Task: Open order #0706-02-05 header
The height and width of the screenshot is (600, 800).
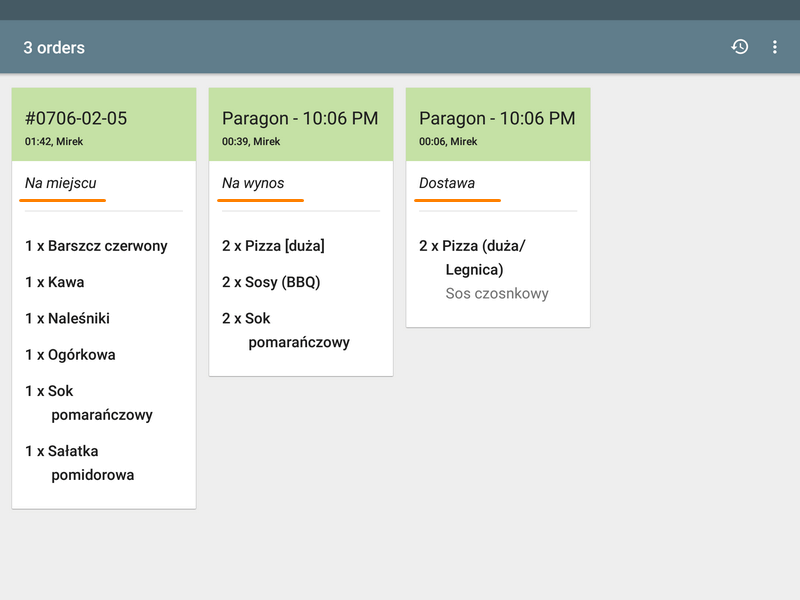Action: point(104,125)
